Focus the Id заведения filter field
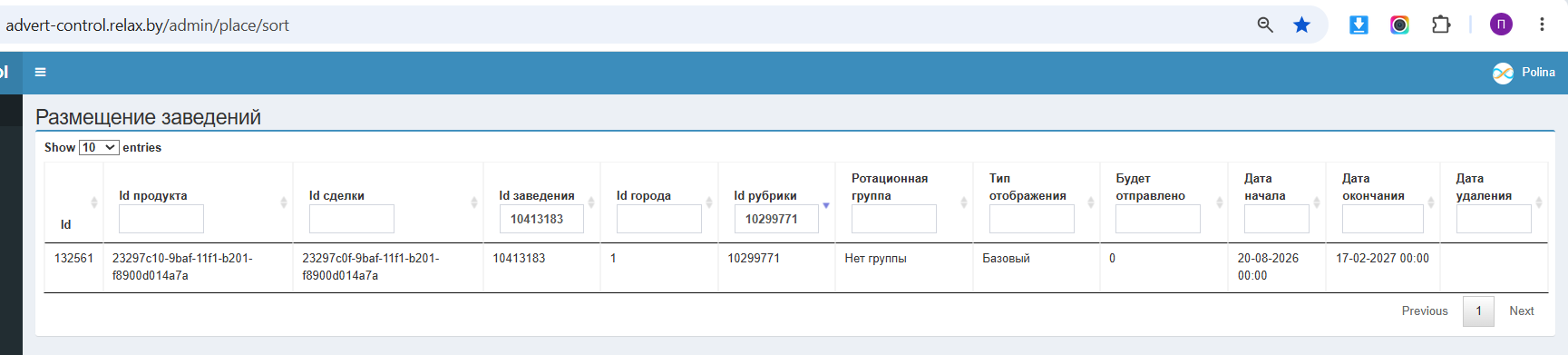 [x=541, y=219]
